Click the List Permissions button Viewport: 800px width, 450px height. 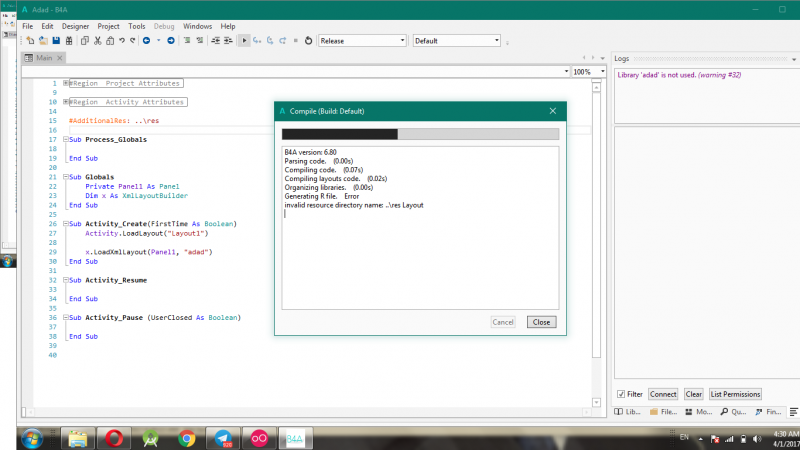click(735, 394)
